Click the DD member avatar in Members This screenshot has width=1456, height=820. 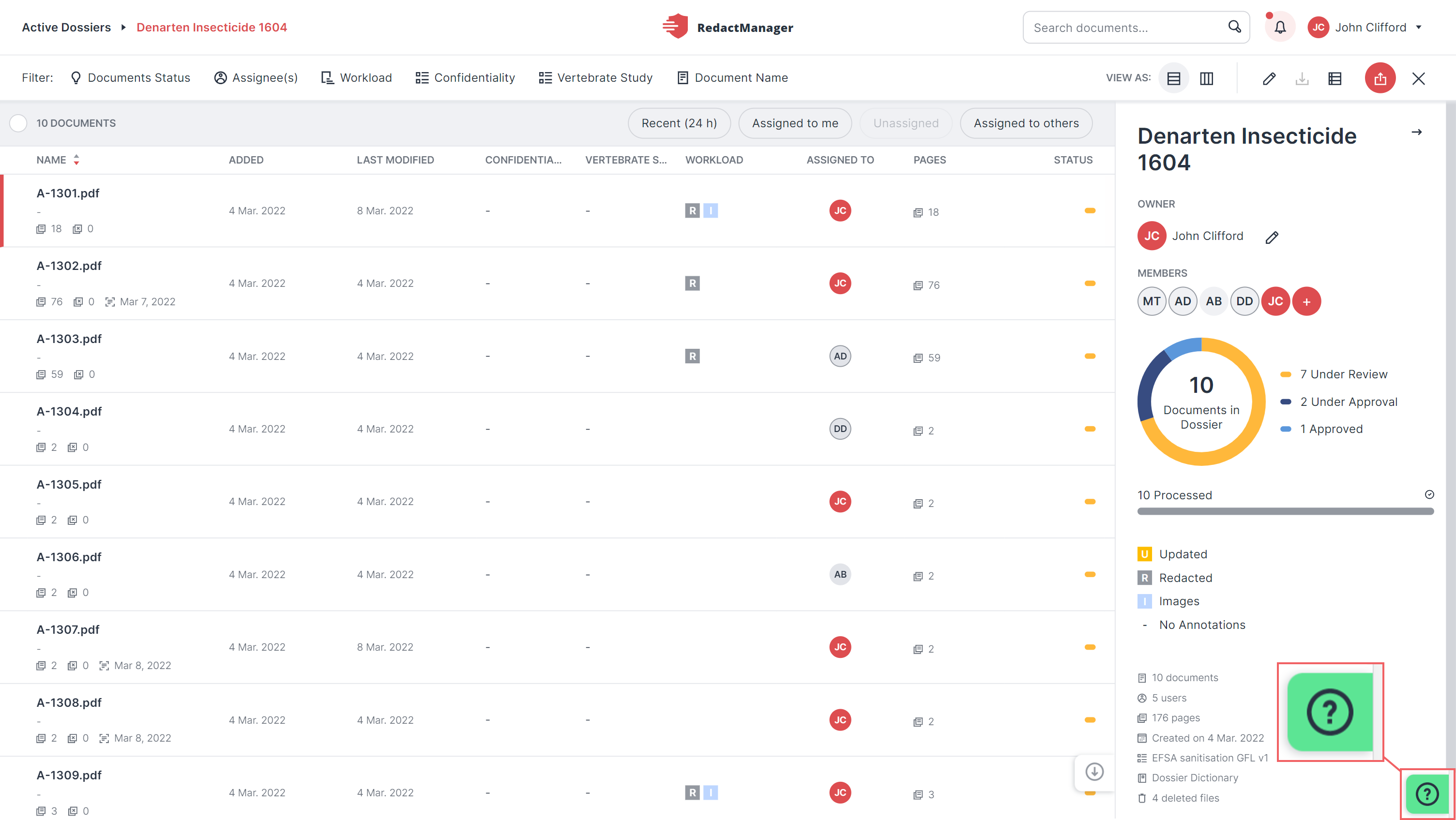(1244, 301)
